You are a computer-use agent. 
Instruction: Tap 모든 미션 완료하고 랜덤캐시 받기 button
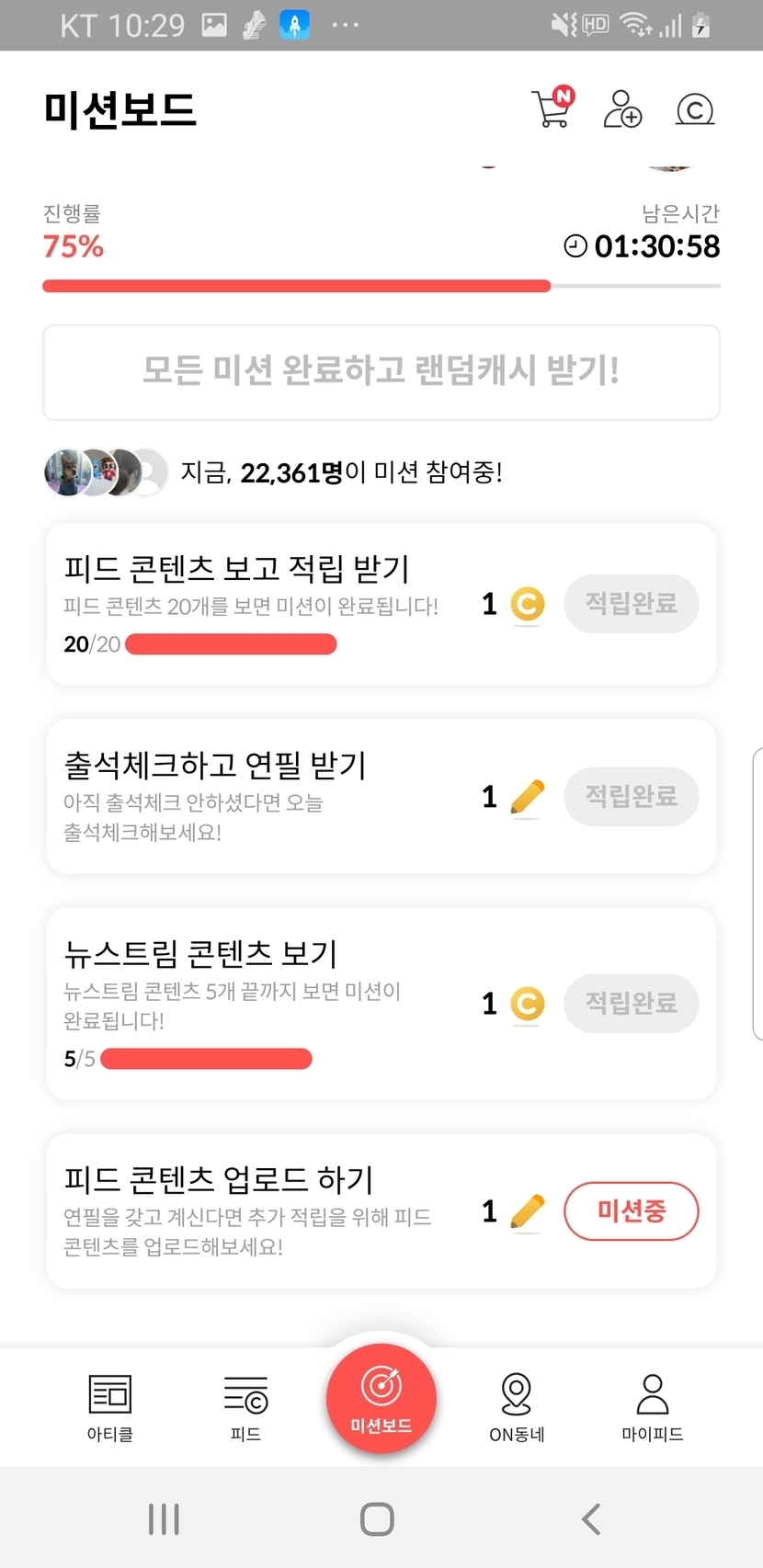click(381, 371)
